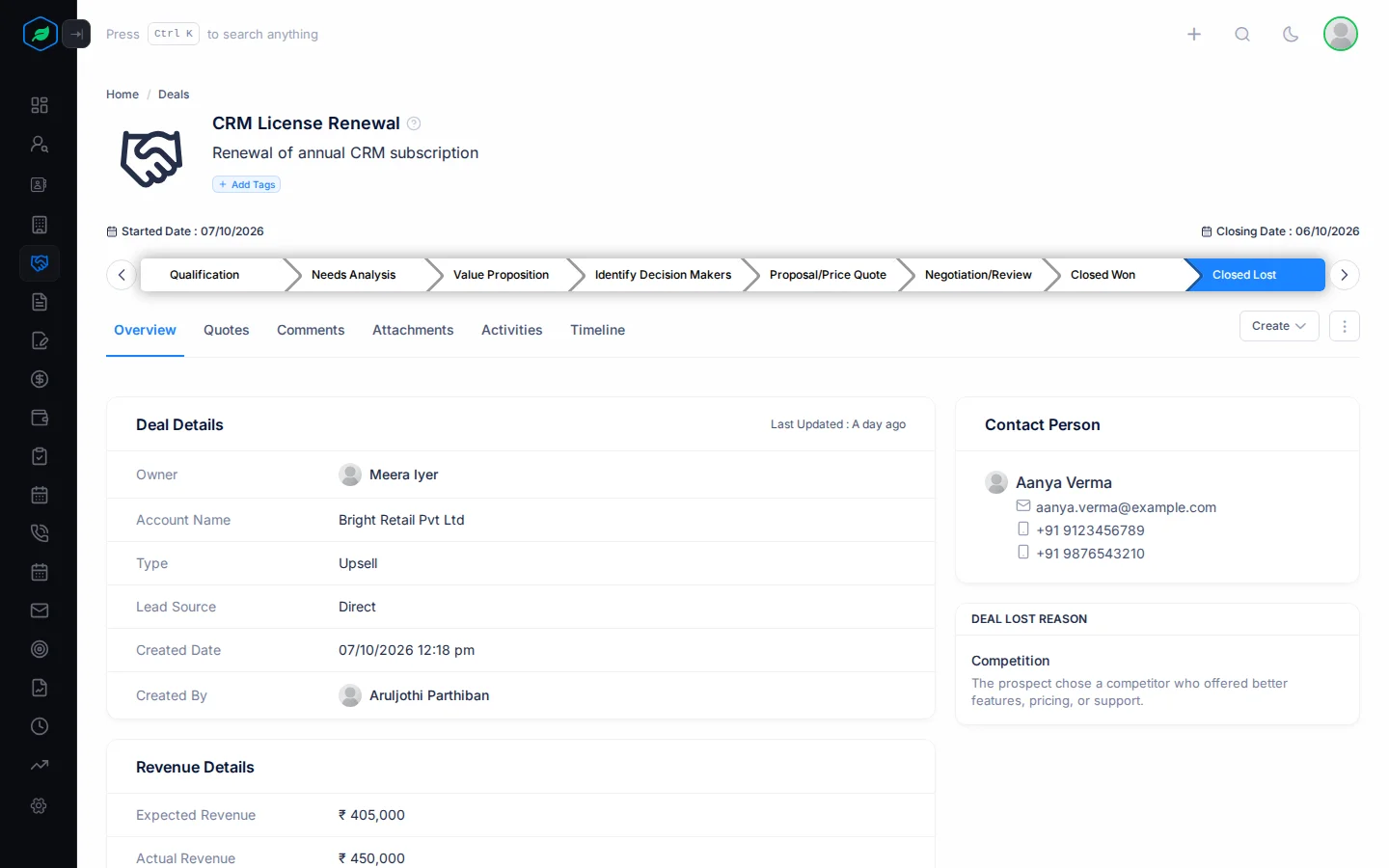Open the phone calls sidebar icon
The width and height of the screenshot is (1389, 868).
(40, 533)
